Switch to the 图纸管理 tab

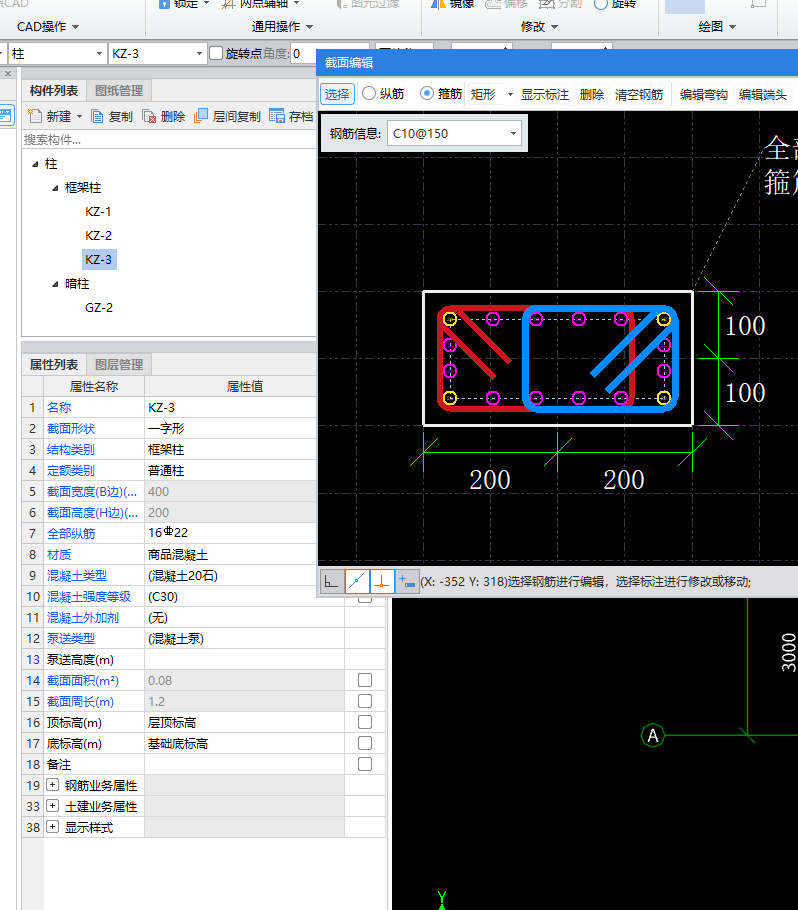coord(119,91)
